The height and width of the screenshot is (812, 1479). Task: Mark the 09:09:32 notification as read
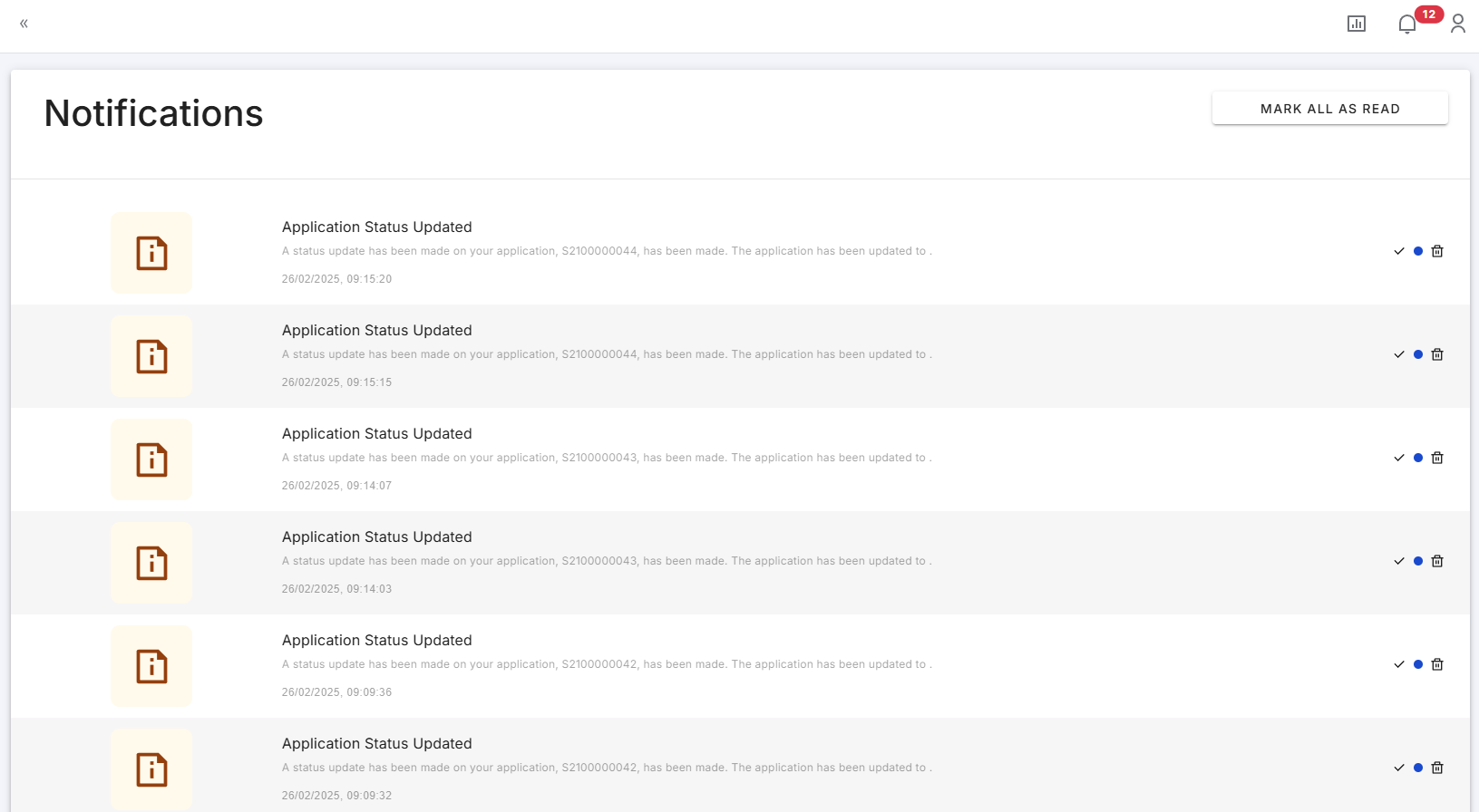coord(1399,768)
